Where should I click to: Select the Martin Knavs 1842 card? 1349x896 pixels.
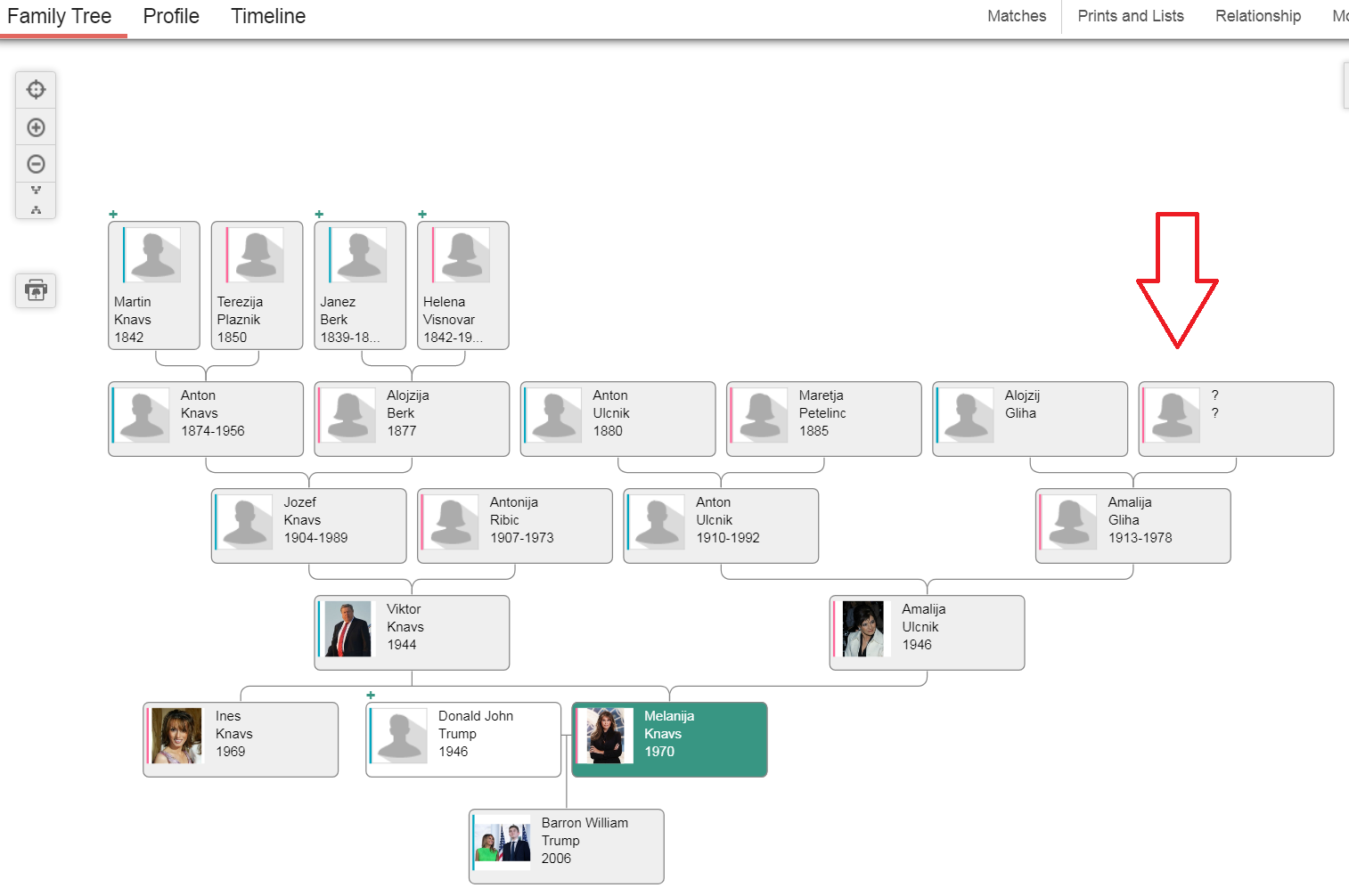(x=154, y=285)
